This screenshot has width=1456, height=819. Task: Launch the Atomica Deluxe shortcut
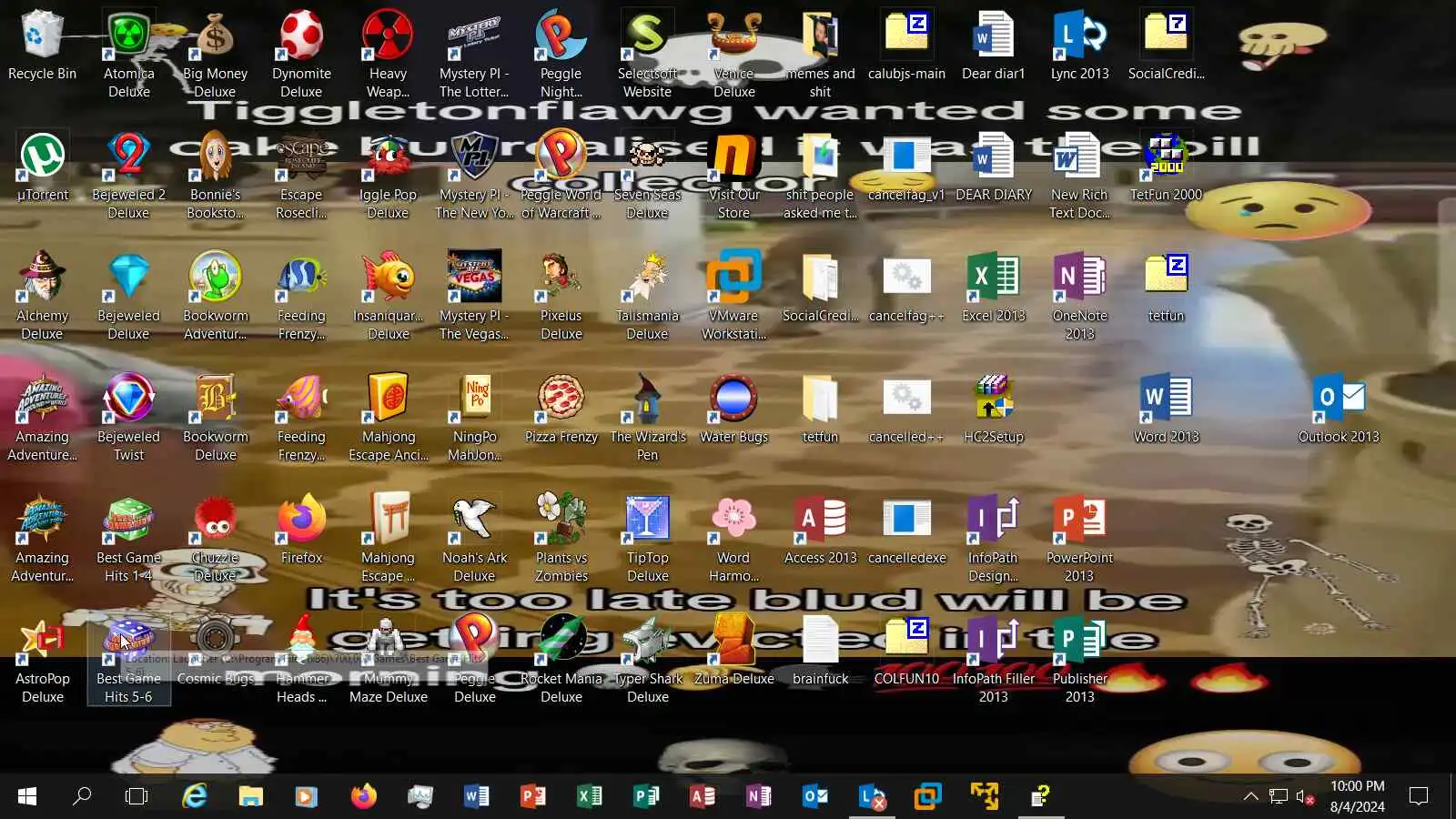pyautogui.click(x=128, y=54)
